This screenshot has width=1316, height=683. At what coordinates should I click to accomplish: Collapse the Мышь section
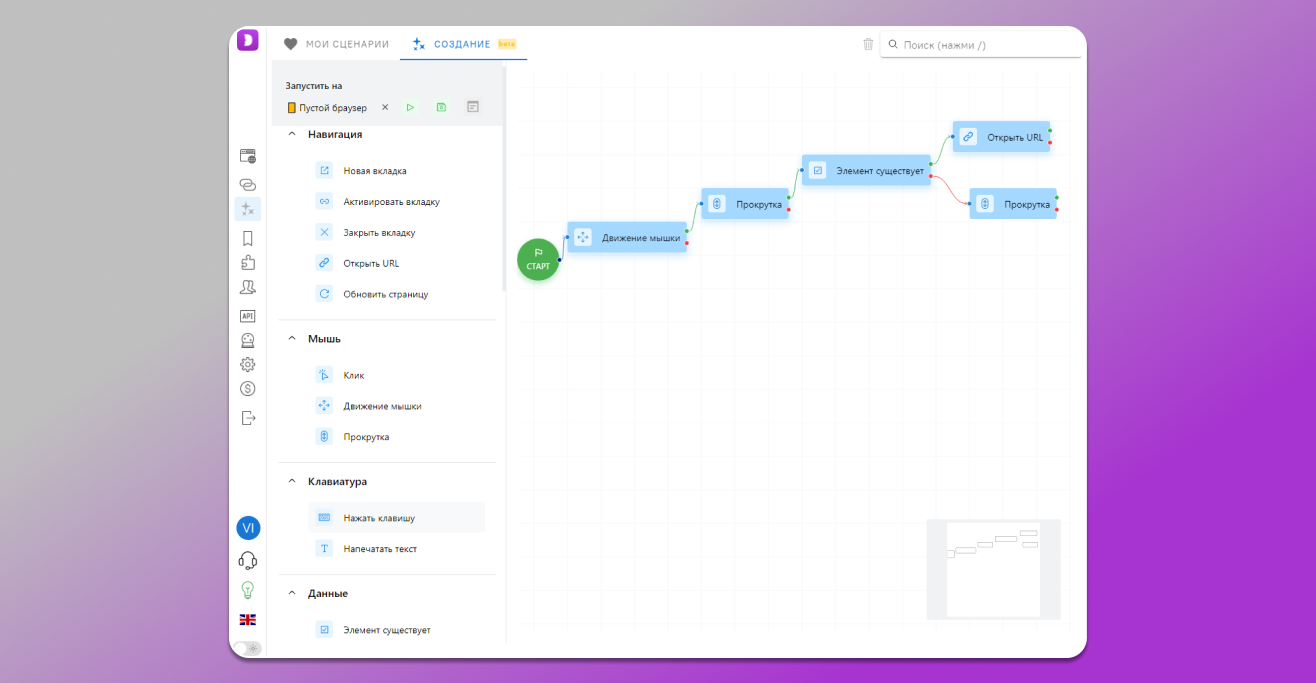point(292,339)
